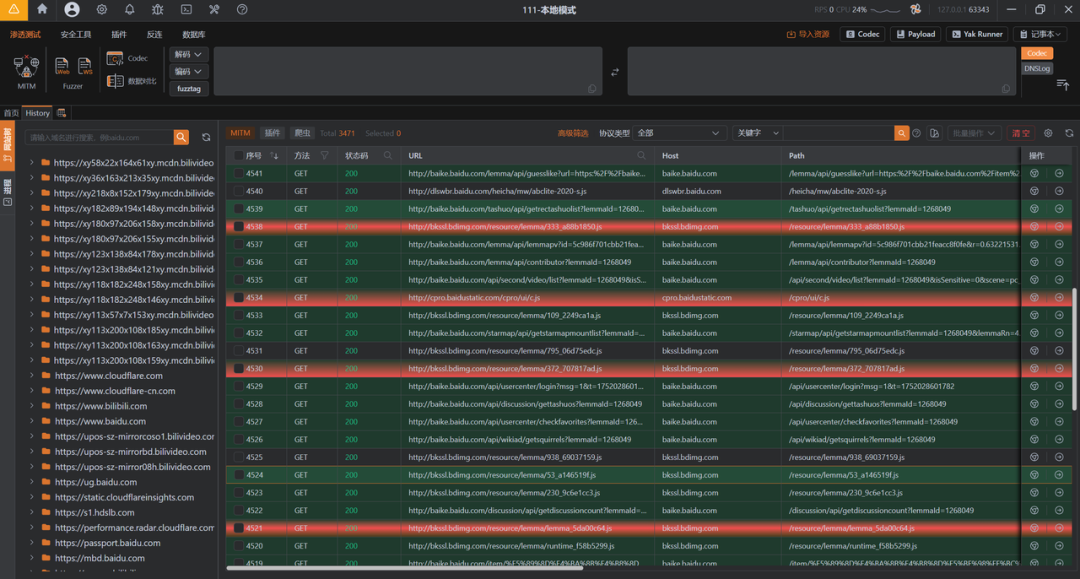Screen dimensions: 1080x579
Task: Click the fuzztag button
Action: (x=189, y=89)
